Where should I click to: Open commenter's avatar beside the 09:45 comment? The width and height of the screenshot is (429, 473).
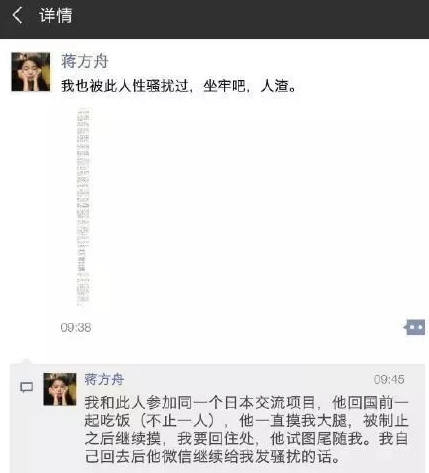[60, 389]
